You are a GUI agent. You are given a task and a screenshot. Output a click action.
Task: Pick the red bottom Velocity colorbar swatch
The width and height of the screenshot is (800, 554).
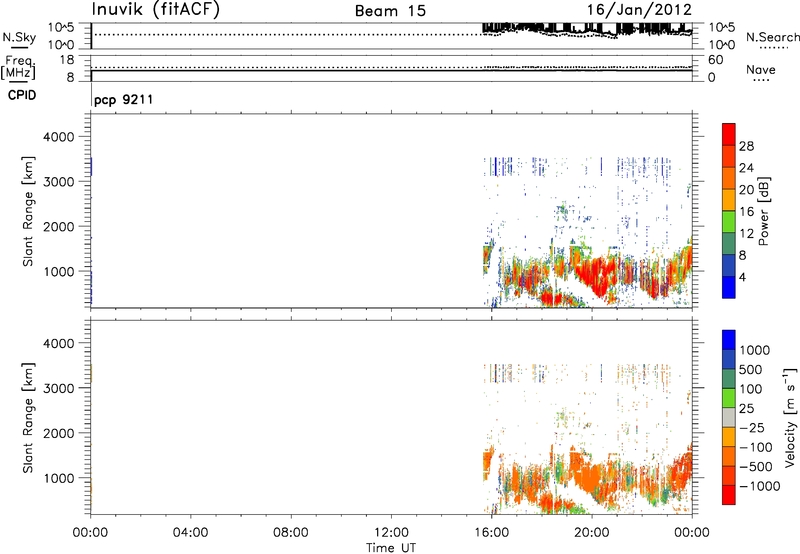[x=729, y=495]
